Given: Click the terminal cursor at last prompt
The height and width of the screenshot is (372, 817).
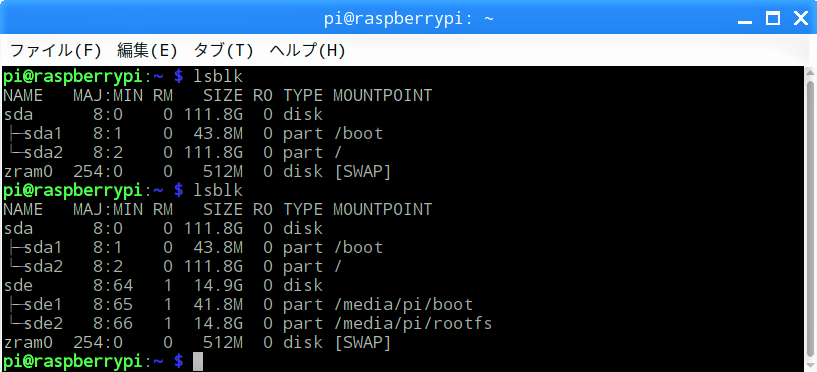Looking at the screenshot, I should (197, 361).
